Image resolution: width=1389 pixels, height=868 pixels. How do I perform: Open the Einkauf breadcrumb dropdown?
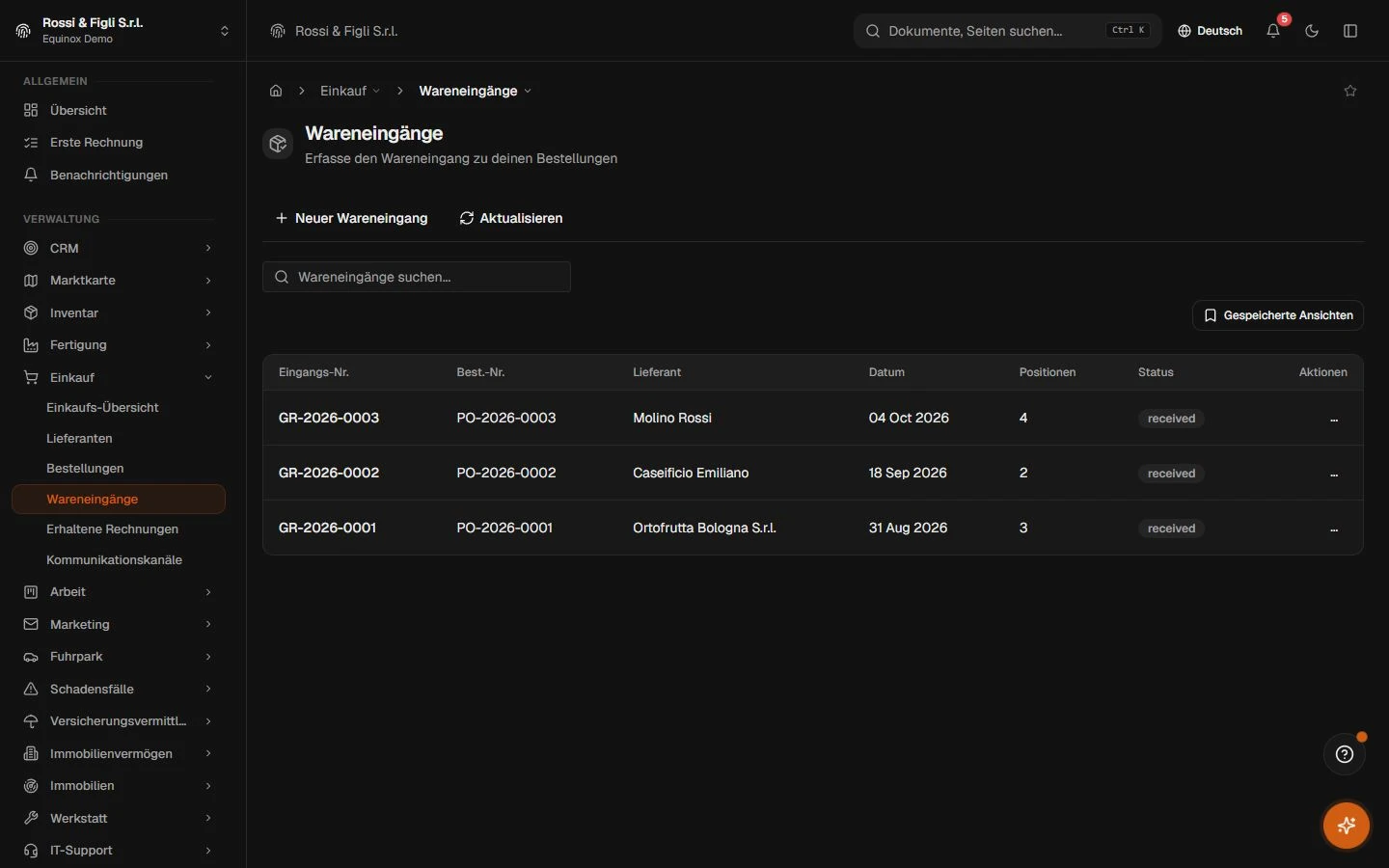click(350, 91)
